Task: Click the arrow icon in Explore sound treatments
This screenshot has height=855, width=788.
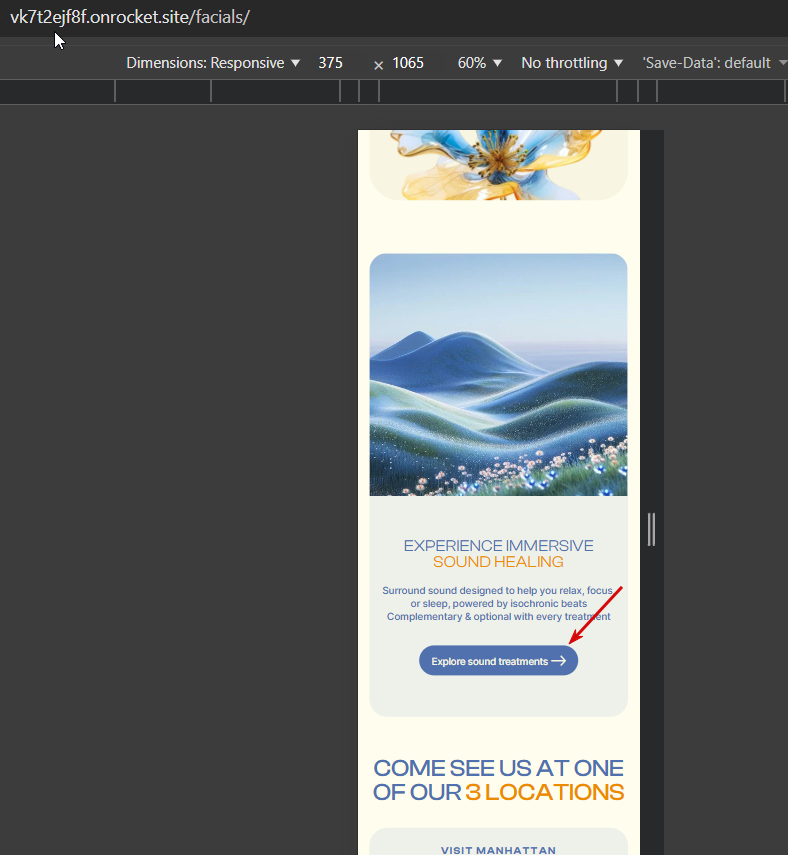Action: 558,661
